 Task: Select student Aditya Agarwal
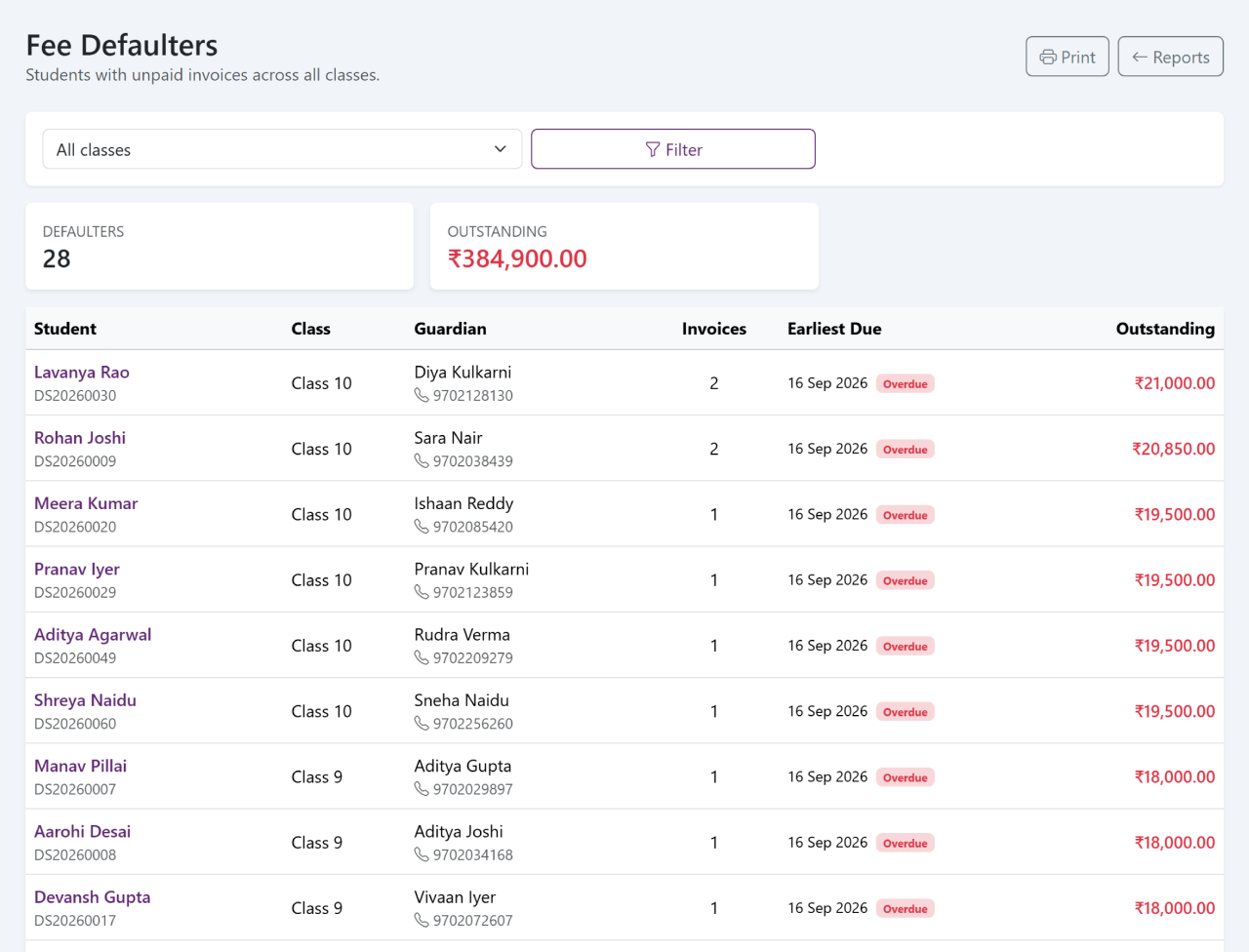tap(93, 635)
